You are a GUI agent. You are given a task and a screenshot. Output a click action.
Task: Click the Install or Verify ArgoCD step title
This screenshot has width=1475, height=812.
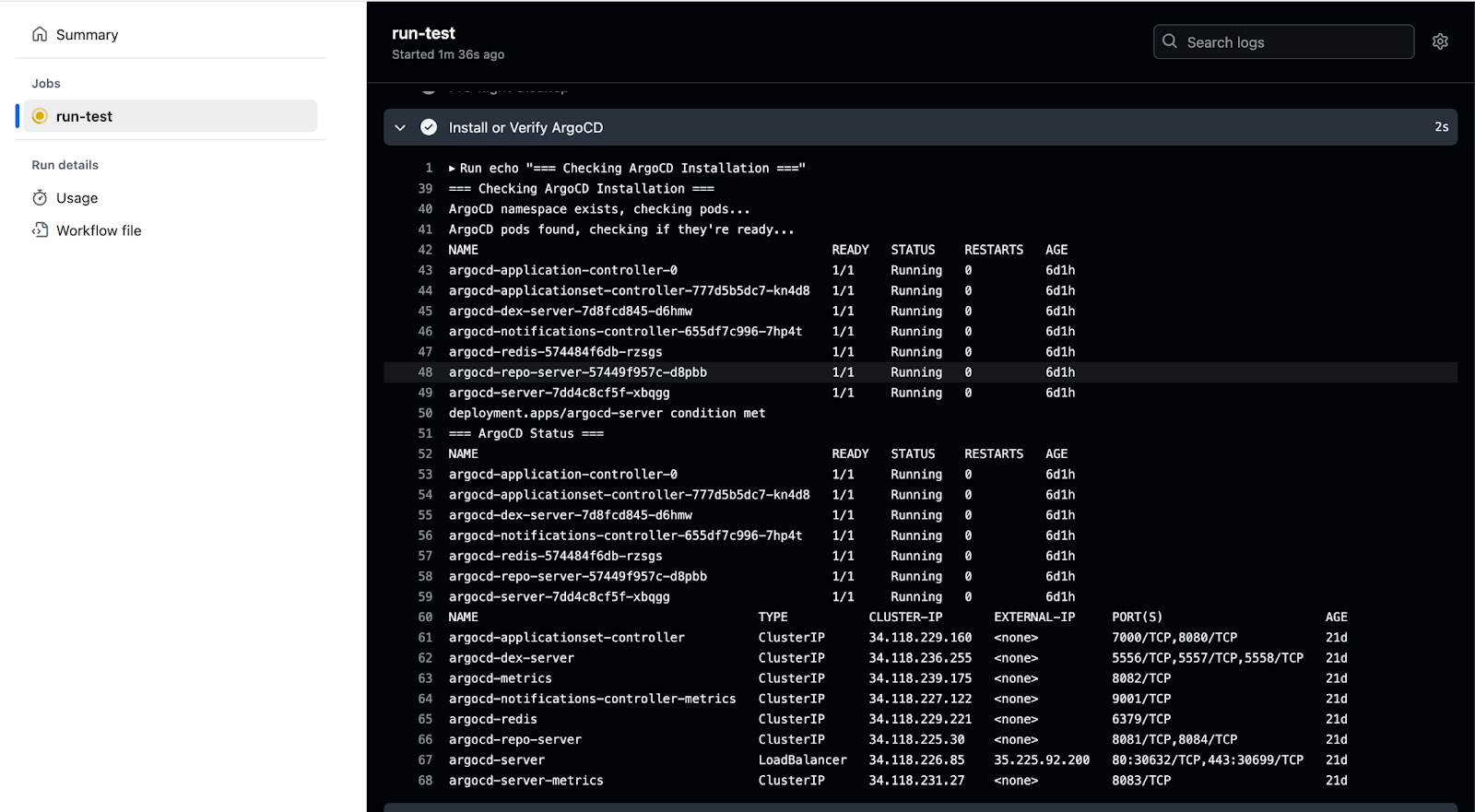click(525, 127)
